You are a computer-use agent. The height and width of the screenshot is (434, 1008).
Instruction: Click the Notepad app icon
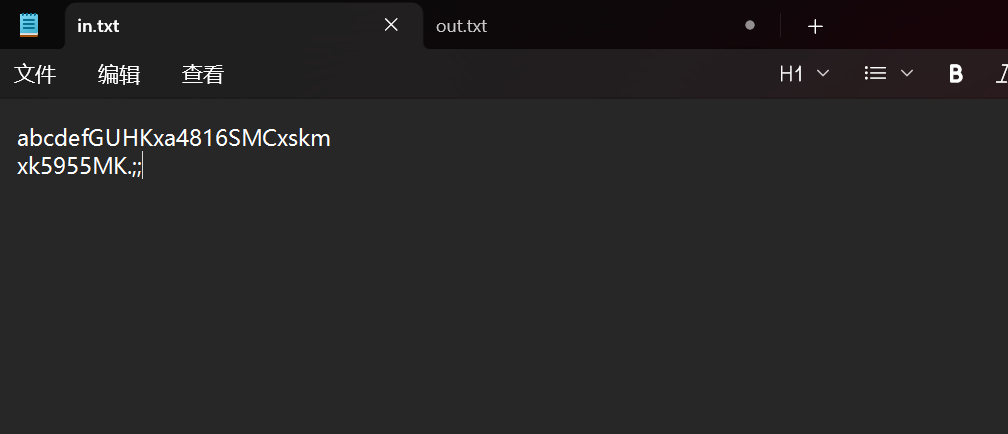(29, 25)
